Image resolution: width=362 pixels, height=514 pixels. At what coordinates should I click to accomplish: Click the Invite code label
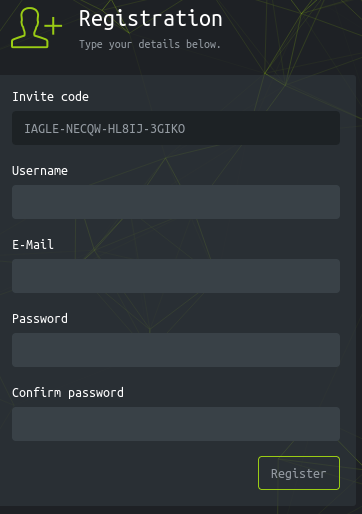[x=50, y=97]
